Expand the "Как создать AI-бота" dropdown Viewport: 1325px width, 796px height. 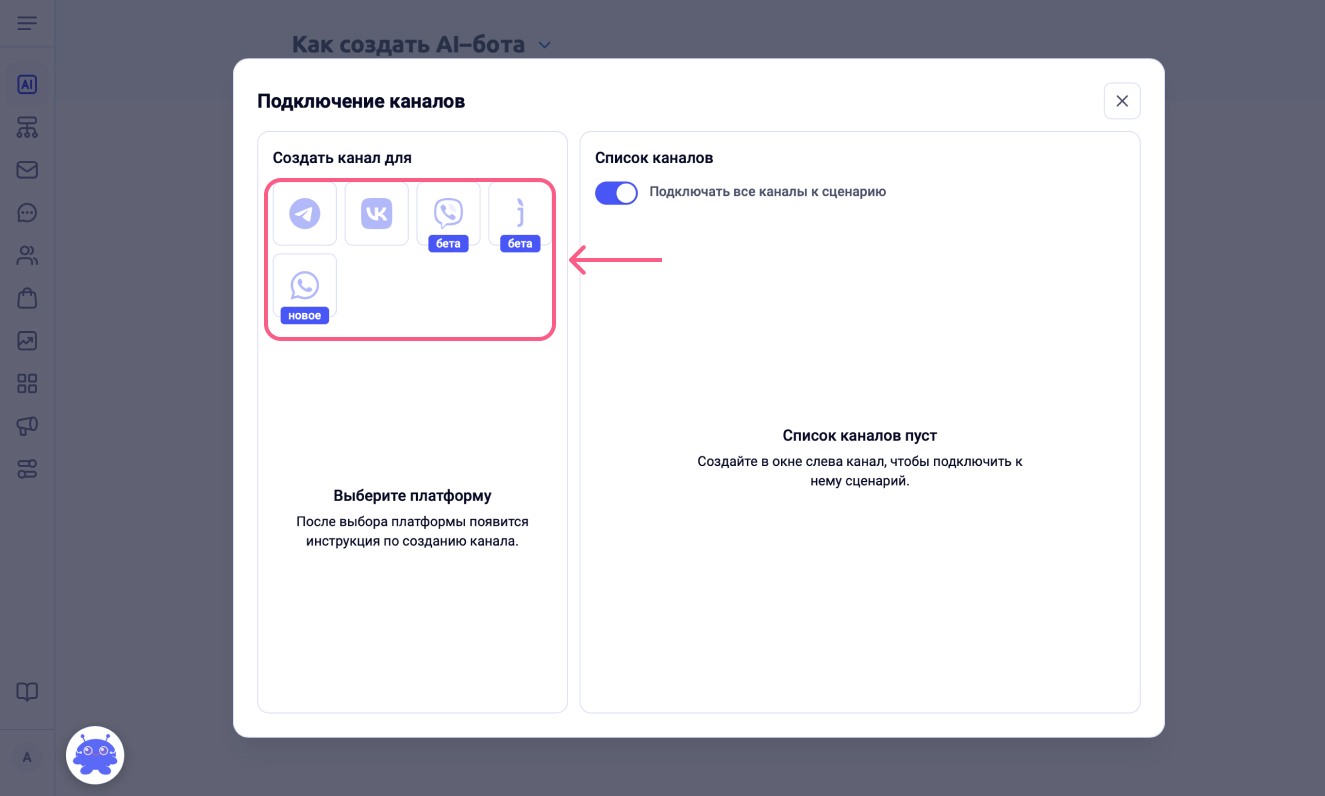(545, 45)
